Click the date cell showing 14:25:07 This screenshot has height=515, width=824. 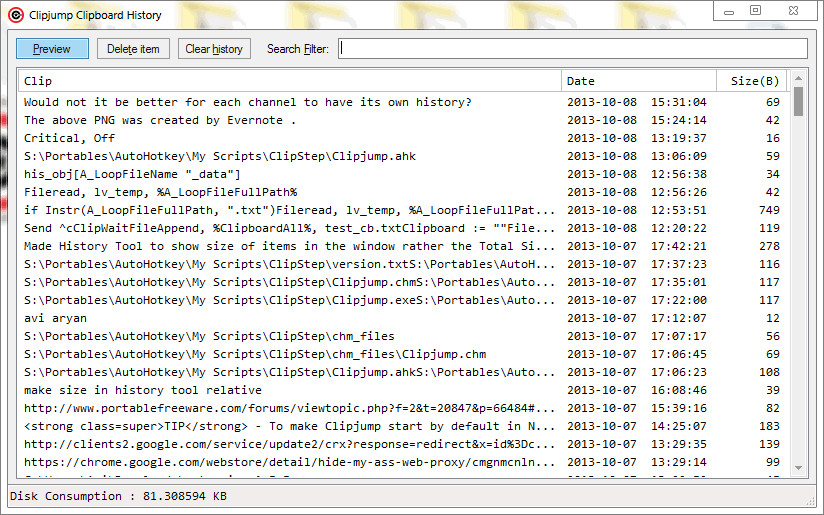coord(637,426)
